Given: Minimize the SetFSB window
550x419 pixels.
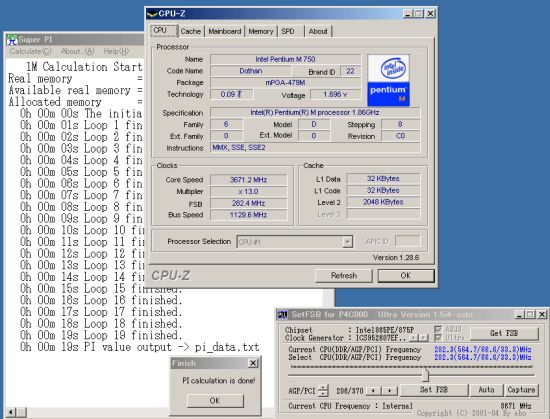Looking at the screenshot, I should tap(519, 314).
